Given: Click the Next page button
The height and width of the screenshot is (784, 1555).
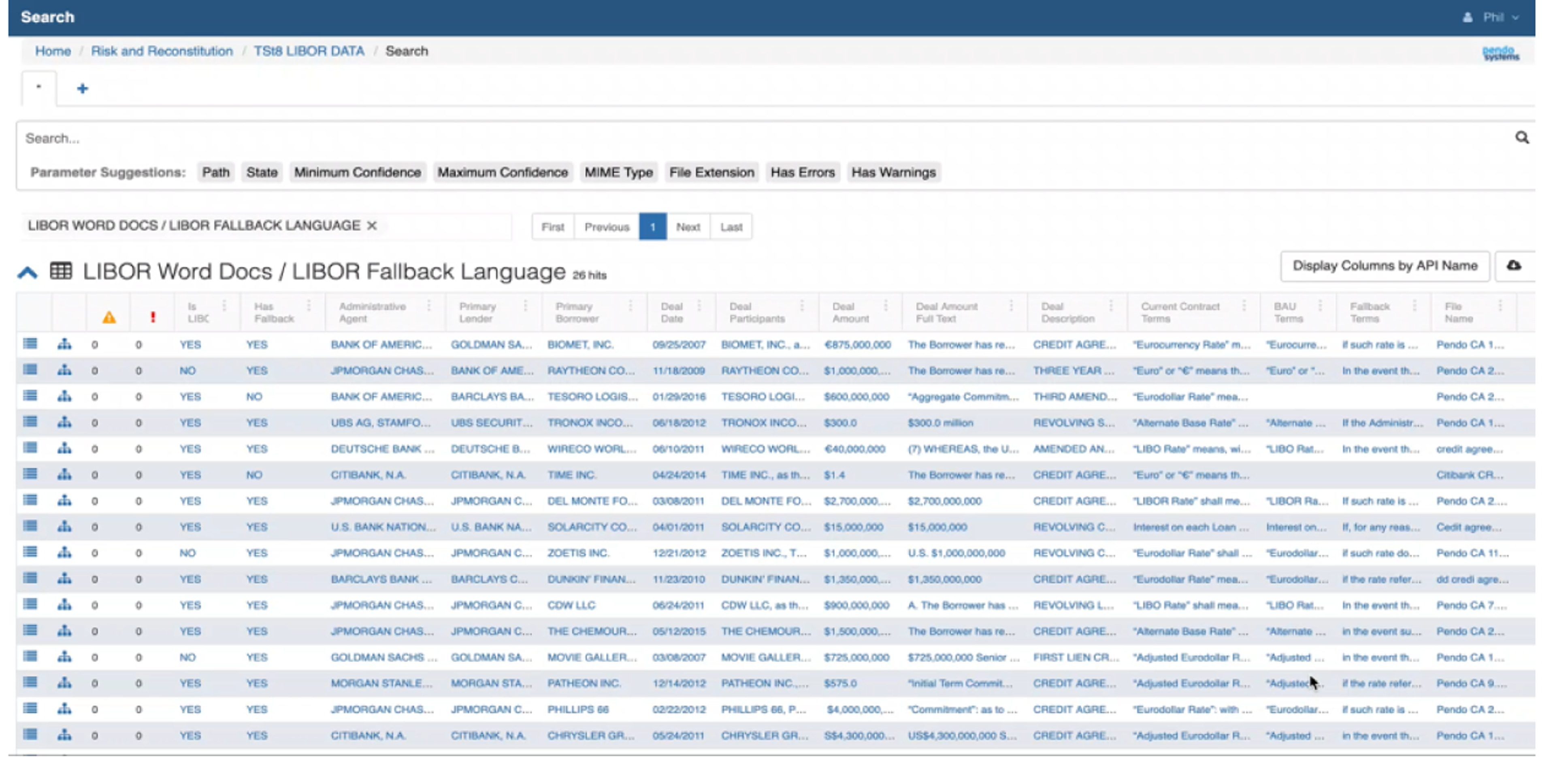Looking at the screenshot, I should click(688, 227).
